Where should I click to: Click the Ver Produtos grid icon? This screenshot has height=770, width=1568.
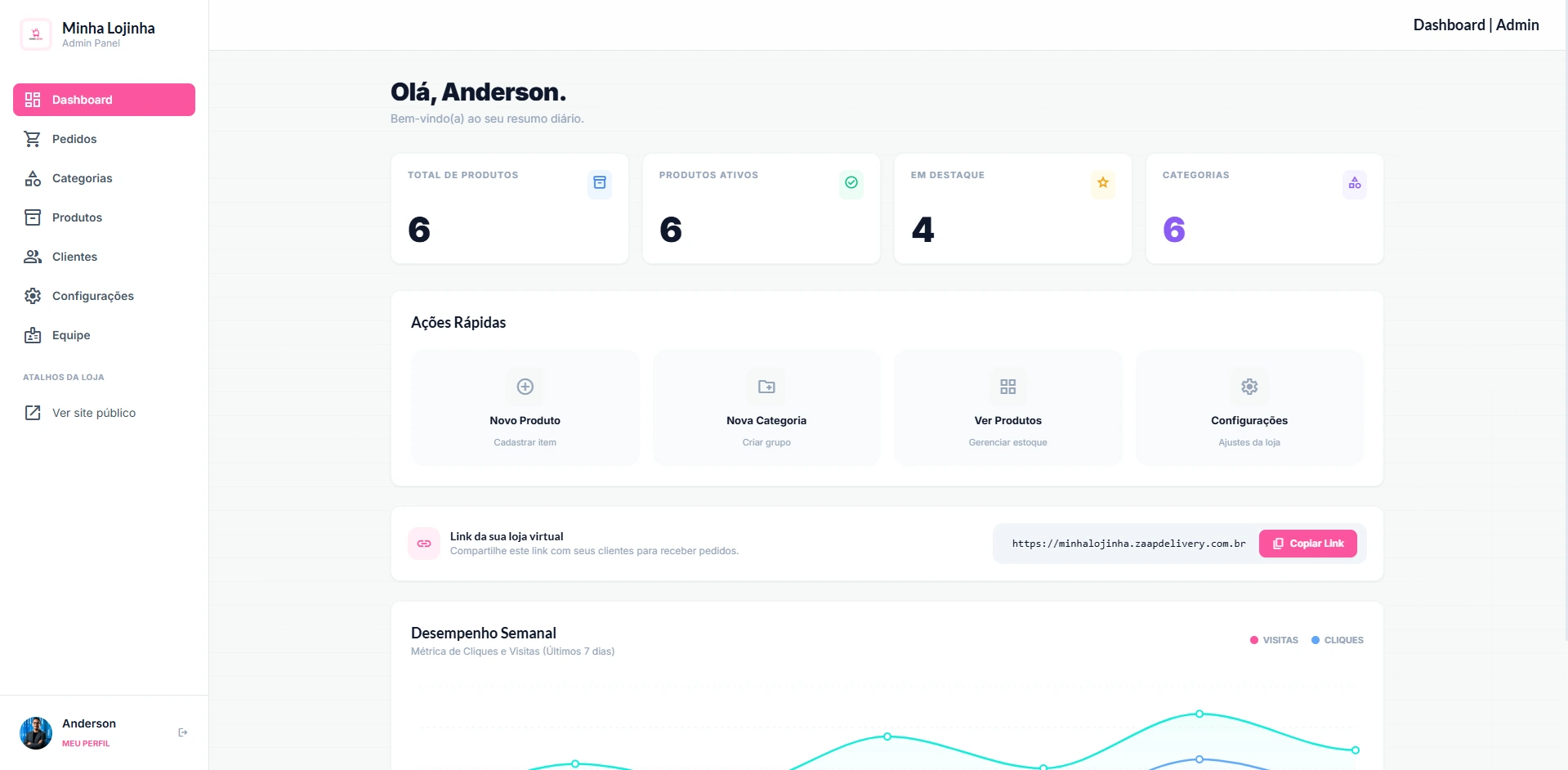click(x=1007, y=387)
